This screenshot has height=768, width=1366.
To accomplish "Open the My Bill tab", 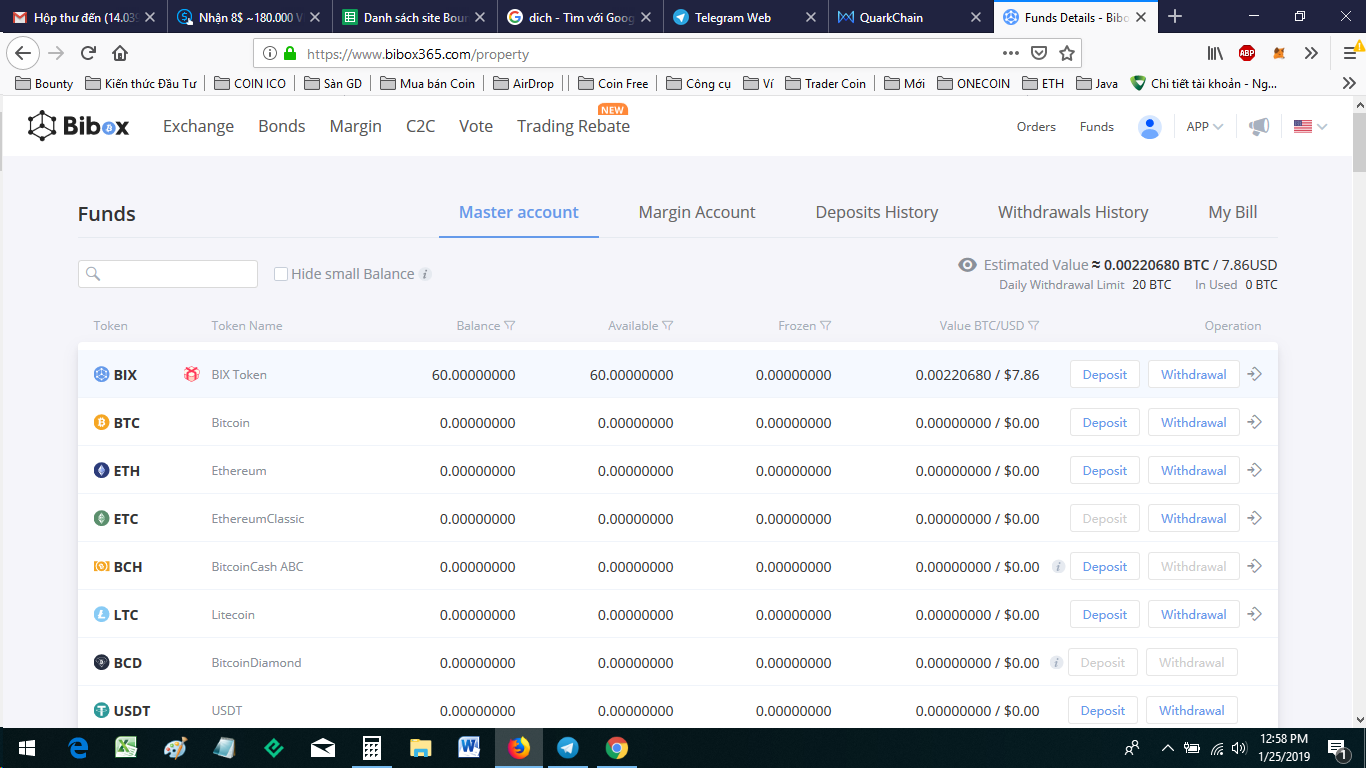I will [1233, 212].
